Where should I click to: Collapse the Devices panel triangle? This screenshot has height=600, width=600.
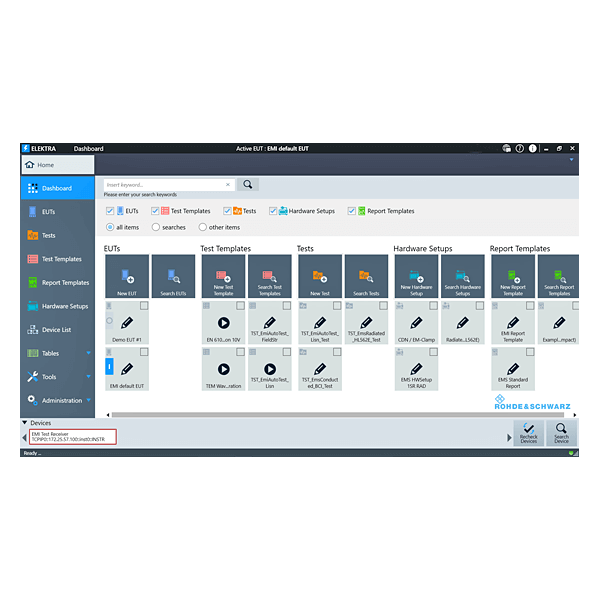[25, 423]
